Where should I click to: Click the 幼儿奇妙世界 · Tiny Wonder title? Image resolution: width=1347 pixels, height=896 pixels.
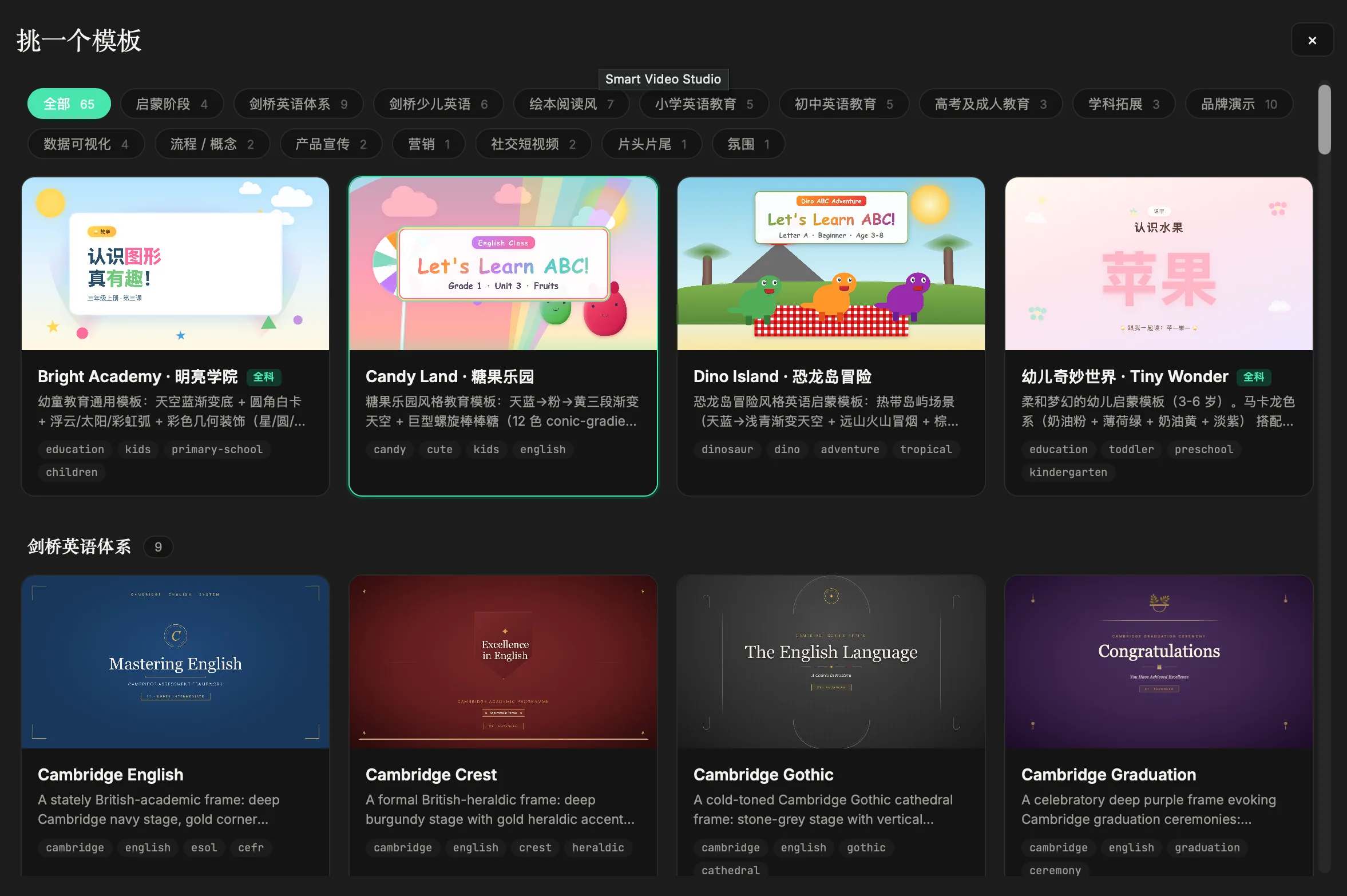tap(1124, 376)
